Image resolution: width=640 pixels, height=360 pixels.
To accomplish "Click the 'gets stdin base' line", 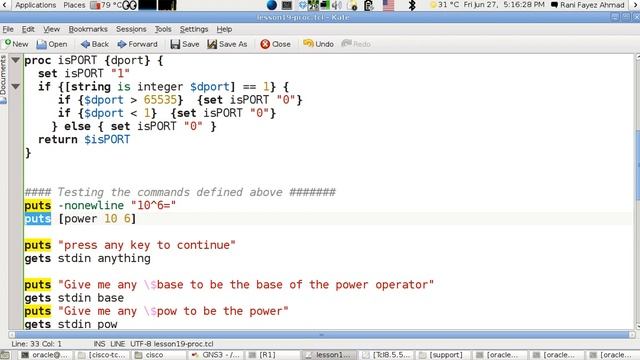I will [x=74, y=298].
